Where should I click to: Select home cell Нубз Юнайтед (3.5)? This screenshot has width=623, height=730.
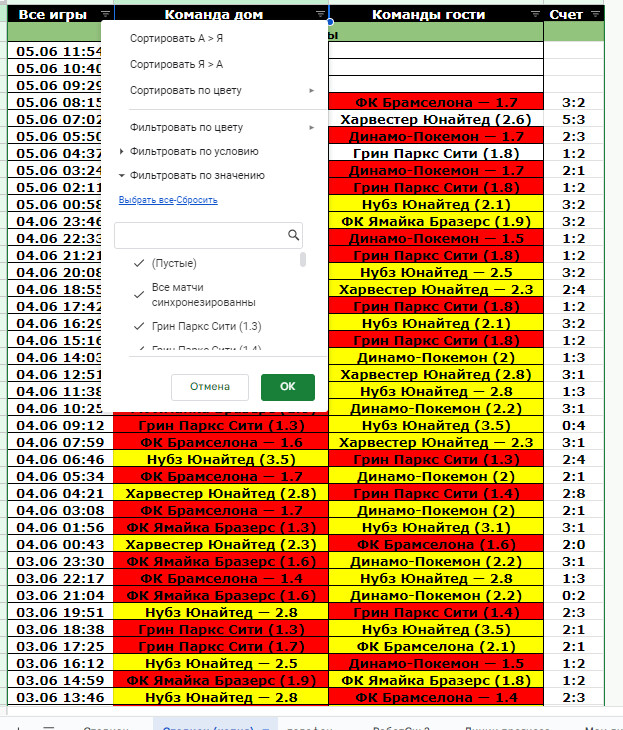pyautogui.click(x=221, y=460)
